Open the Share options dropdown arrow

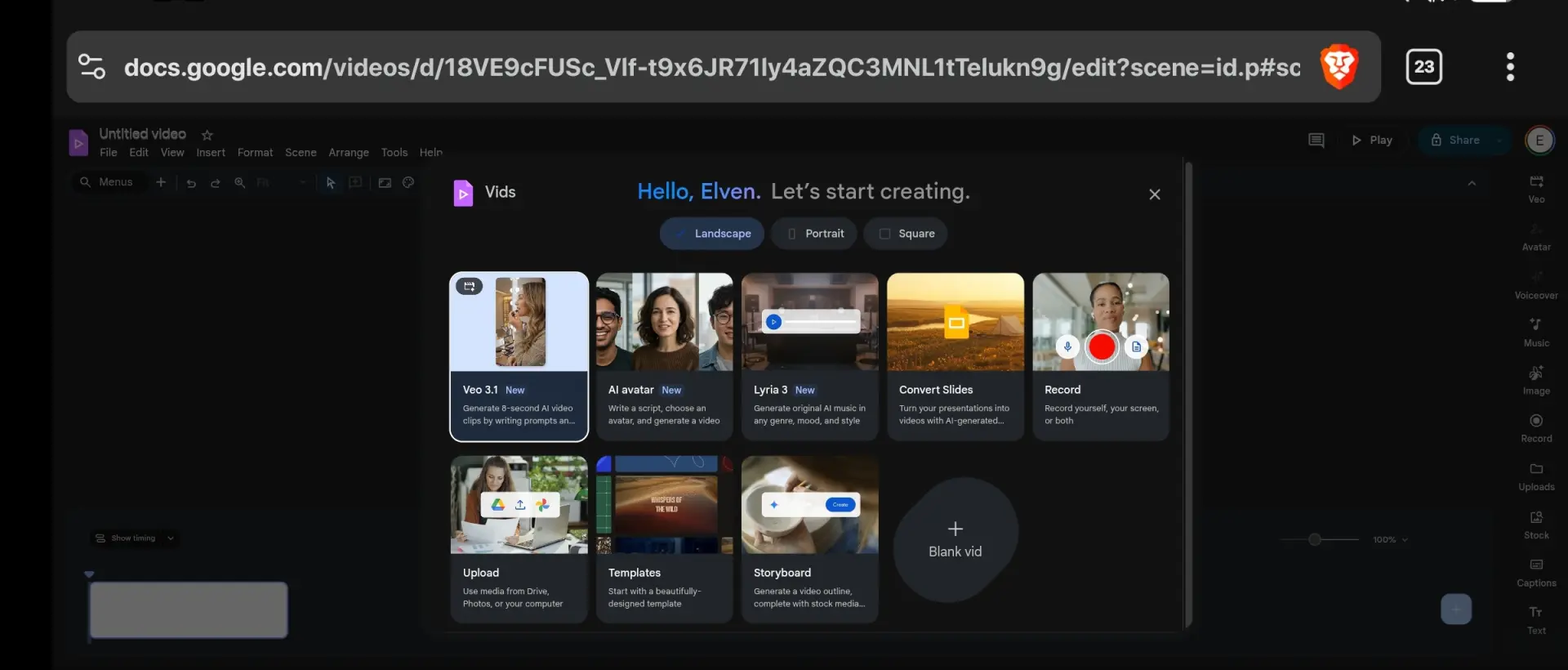pos(1499,141)
